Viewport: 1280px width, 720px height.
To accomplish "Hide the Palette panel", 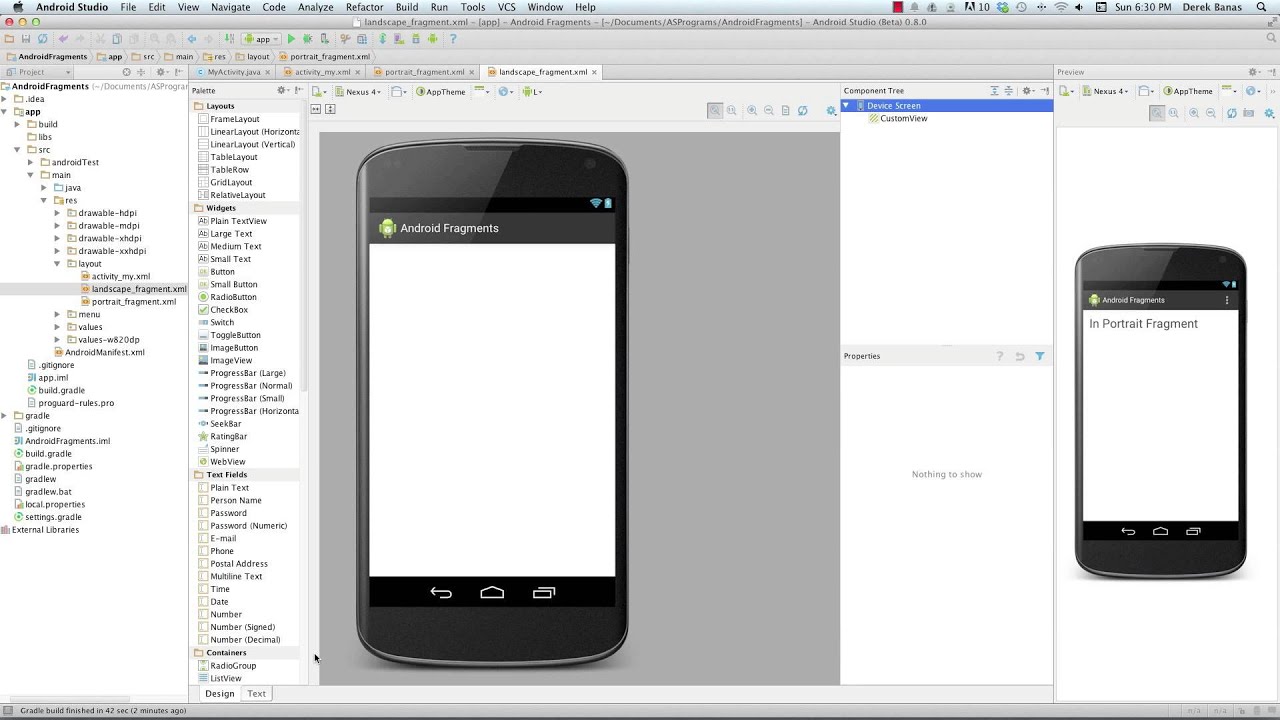I will click(x=298, y=90).
